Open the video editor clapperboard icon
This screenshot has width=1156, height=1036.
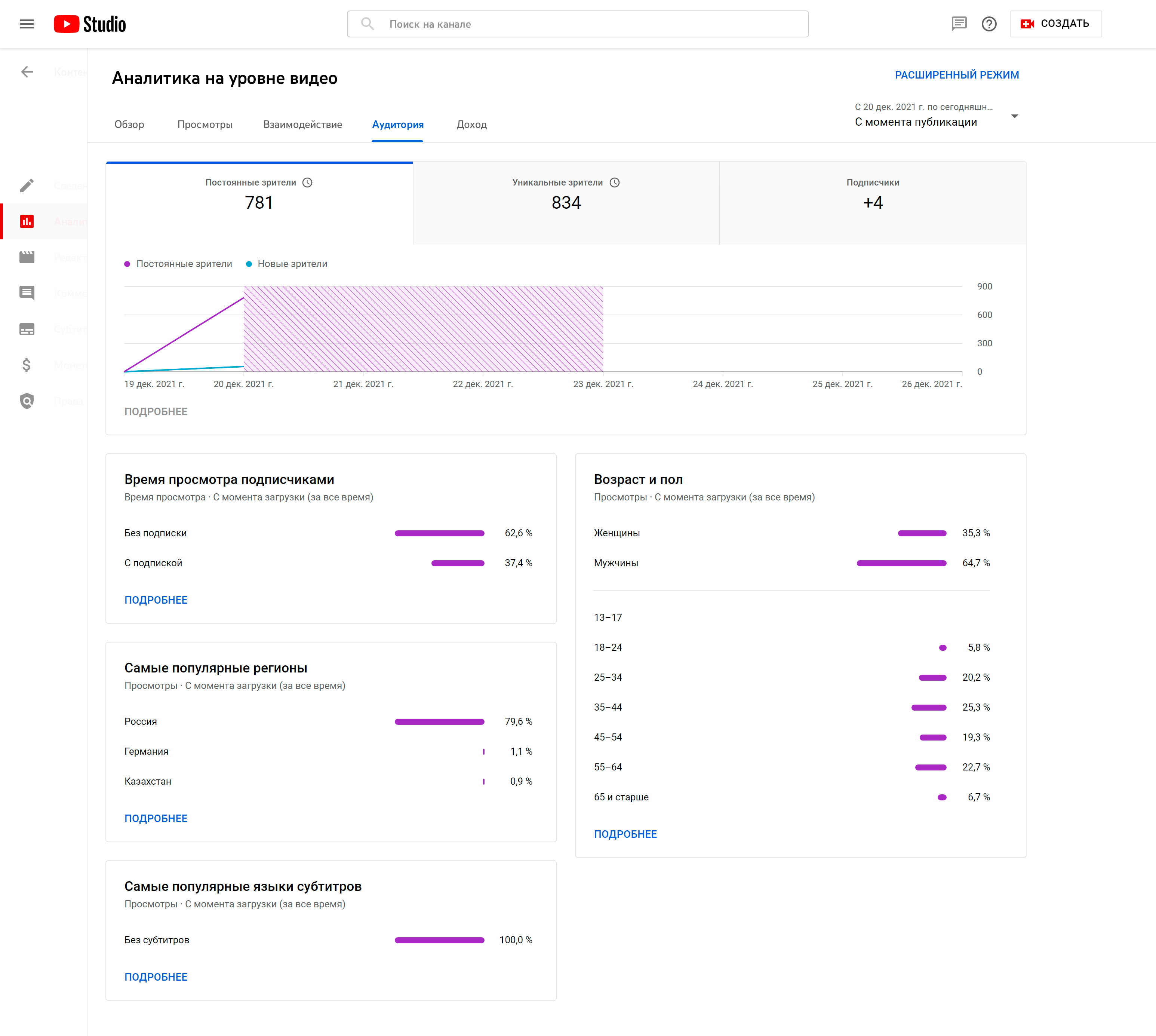pyautogui.click(x=27, y=257)
